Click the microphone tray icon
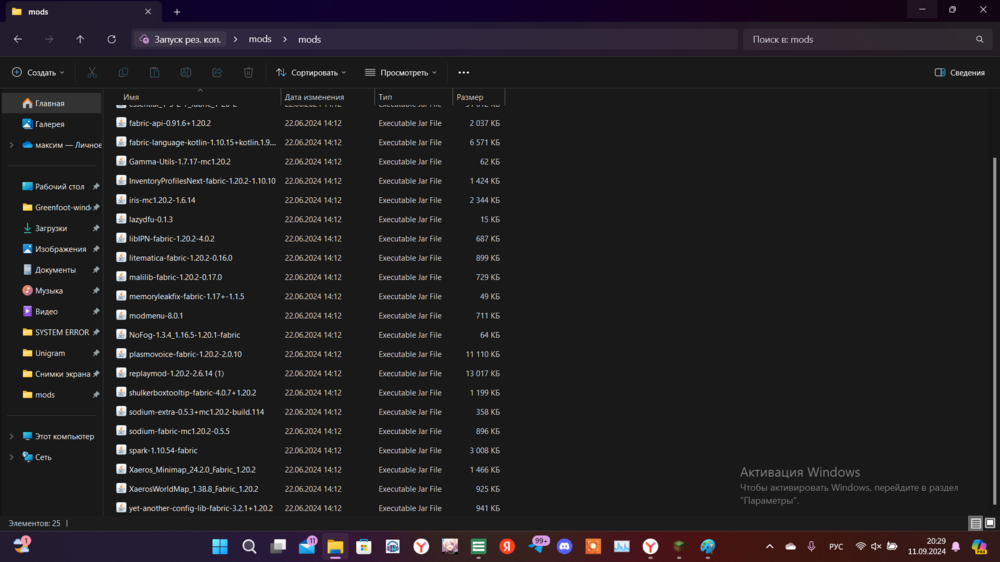Screen dimensions: 1000x562 click(811, 547)
